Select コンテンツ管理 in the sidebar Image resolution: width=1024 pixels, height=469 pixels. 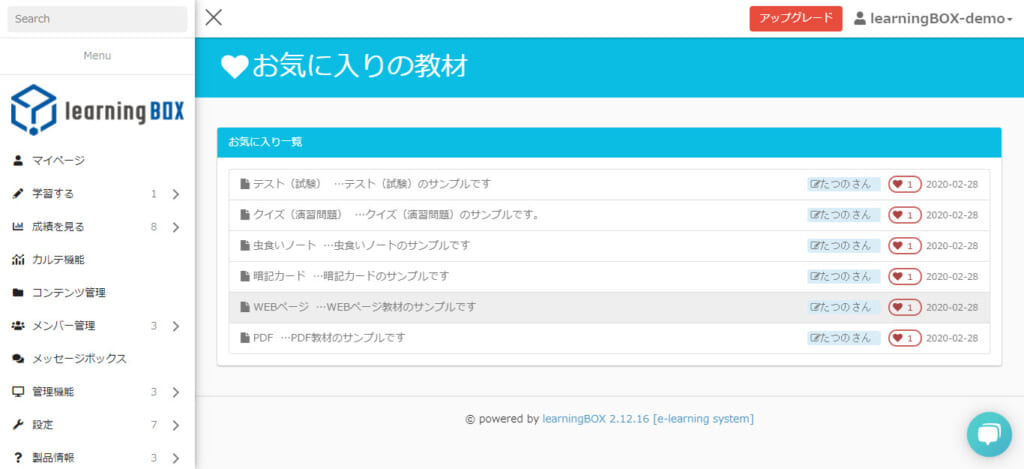tap(68, 293)
